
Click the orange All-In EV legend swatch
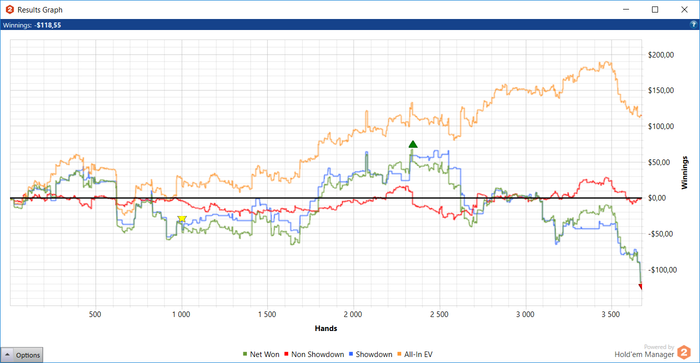[399, 355]
